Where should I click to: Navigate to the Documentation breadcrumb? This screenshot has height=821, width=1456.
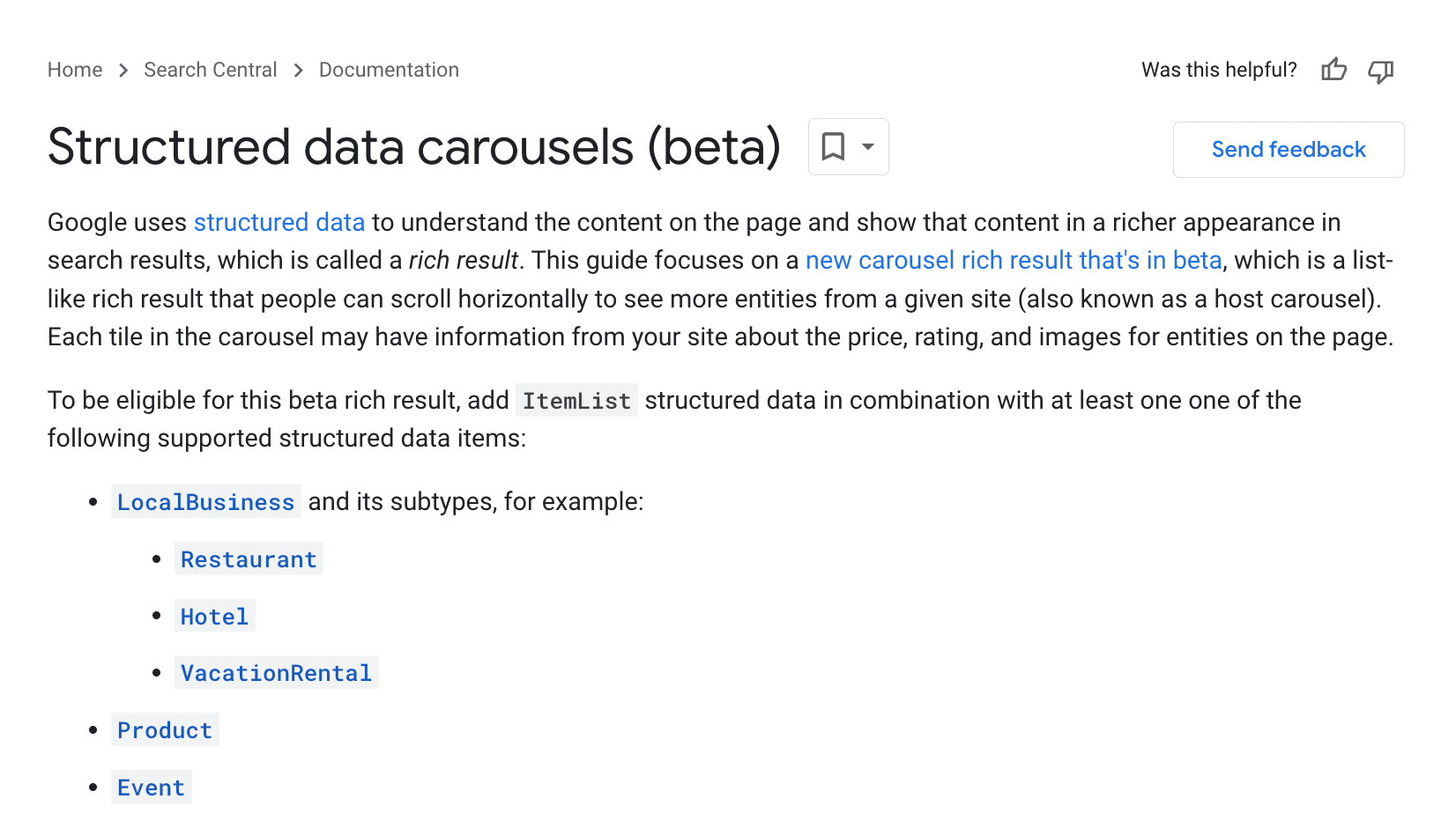[x=389, y=70]
